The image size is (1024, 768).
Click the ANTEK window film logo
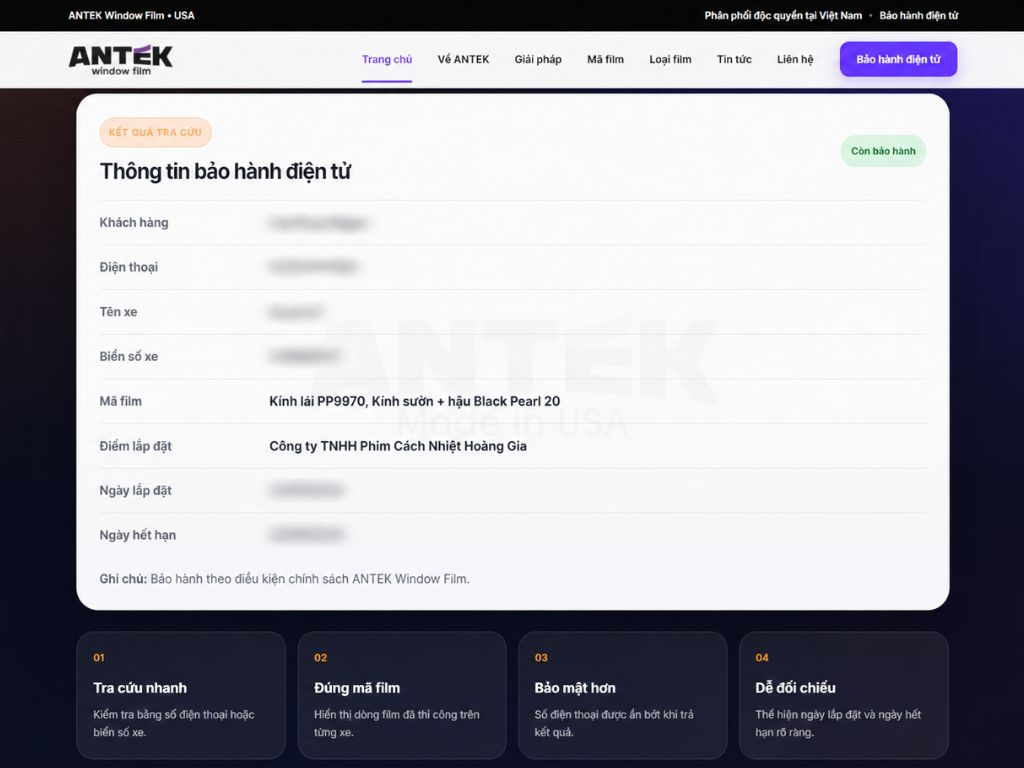click(121, 59)
